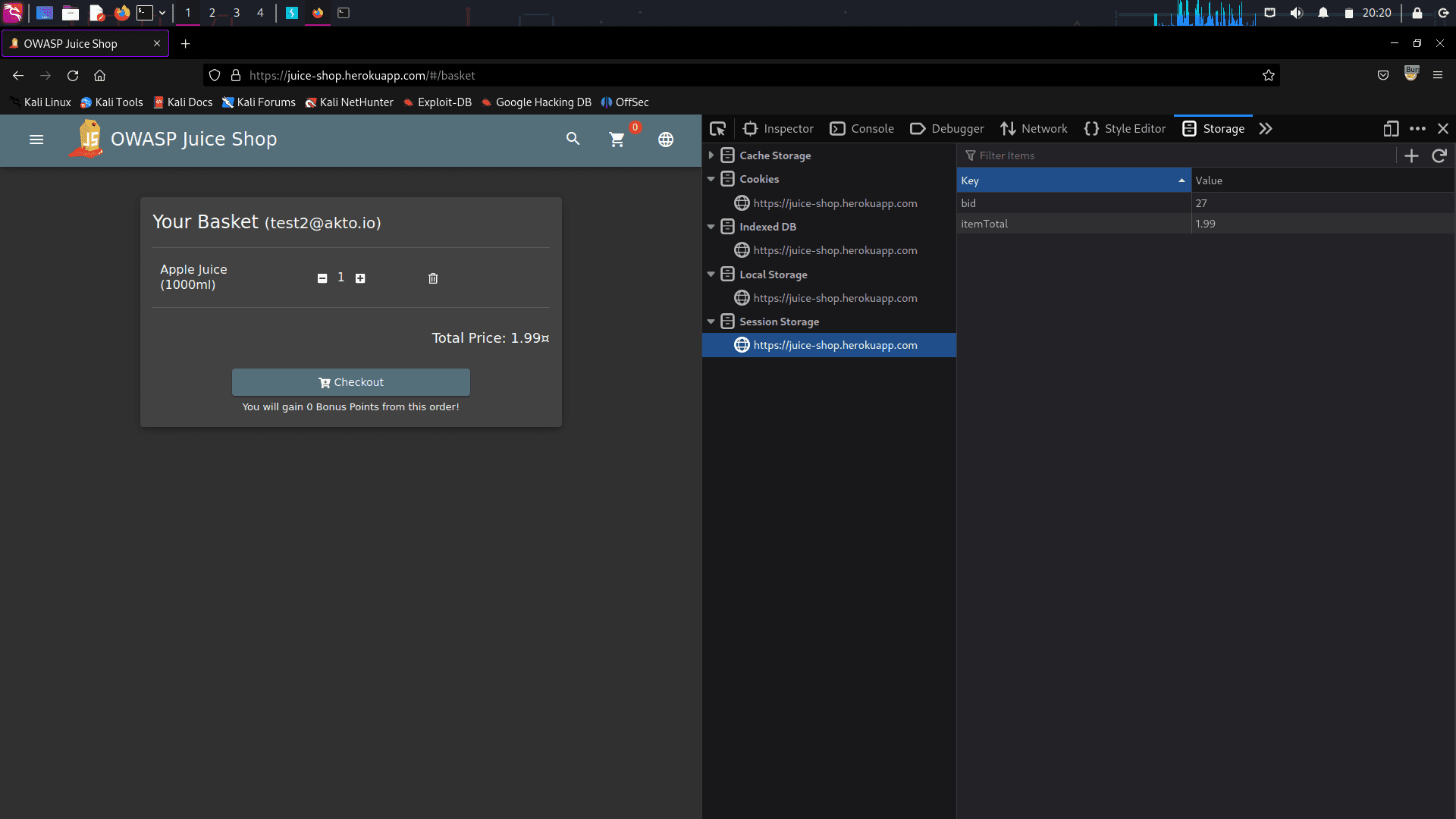Select the Local Storage juice-shop.herokuapp.com entry

(x=834, y=298)
